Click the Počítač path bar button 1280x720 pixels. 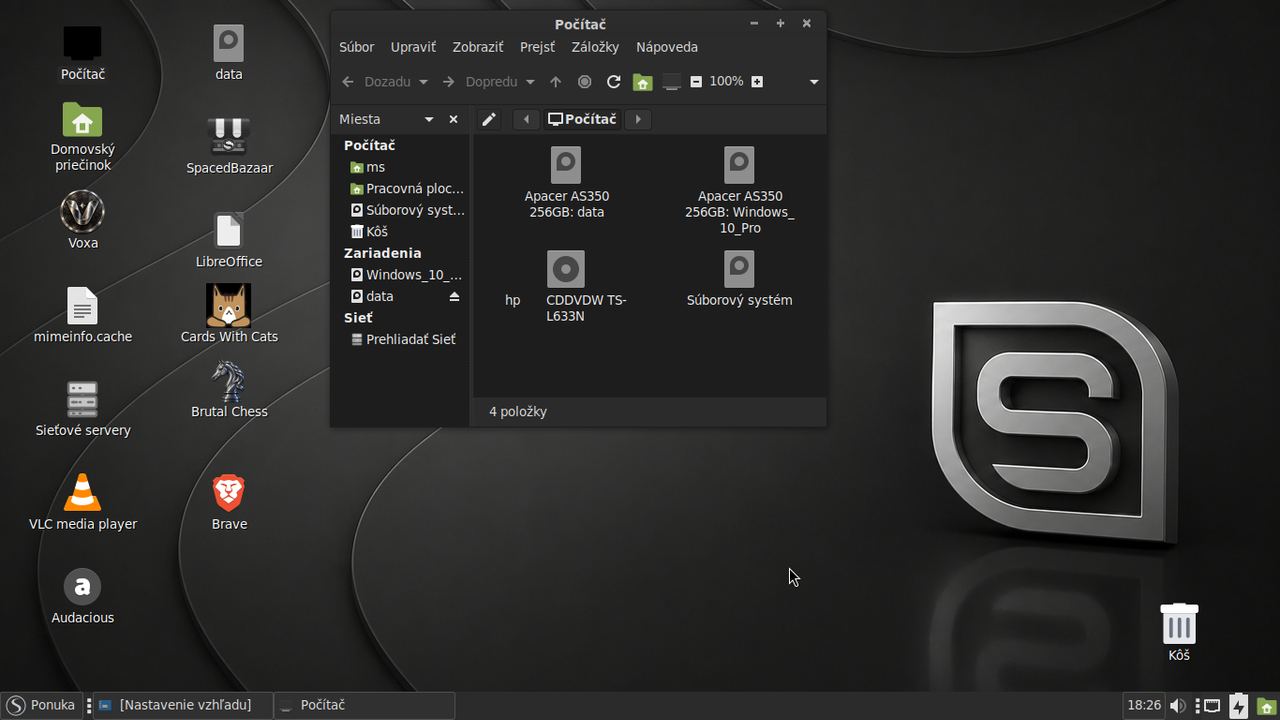[x=582, y=120]
